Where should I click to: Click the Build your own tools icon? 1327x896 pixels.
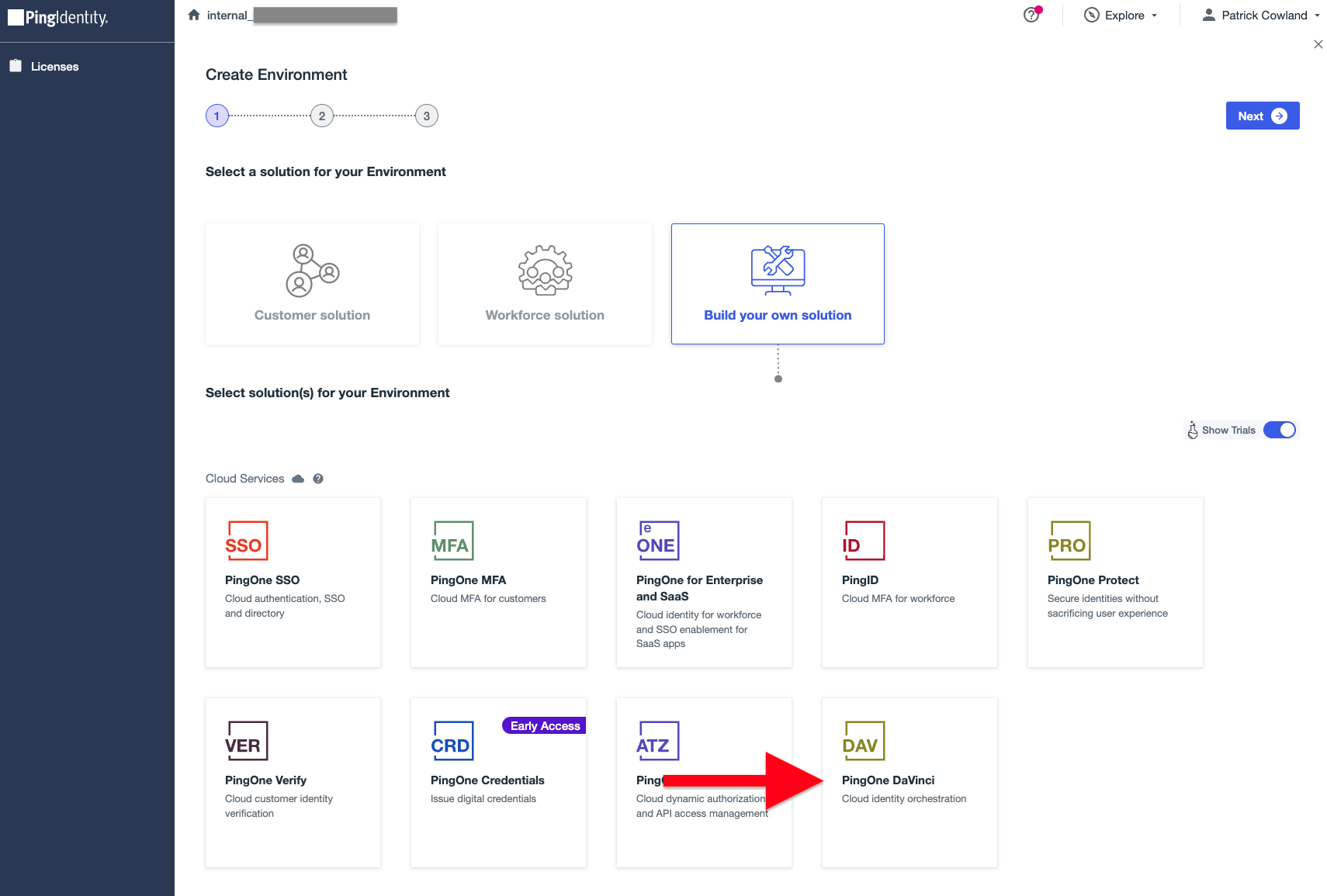(778, 271)
